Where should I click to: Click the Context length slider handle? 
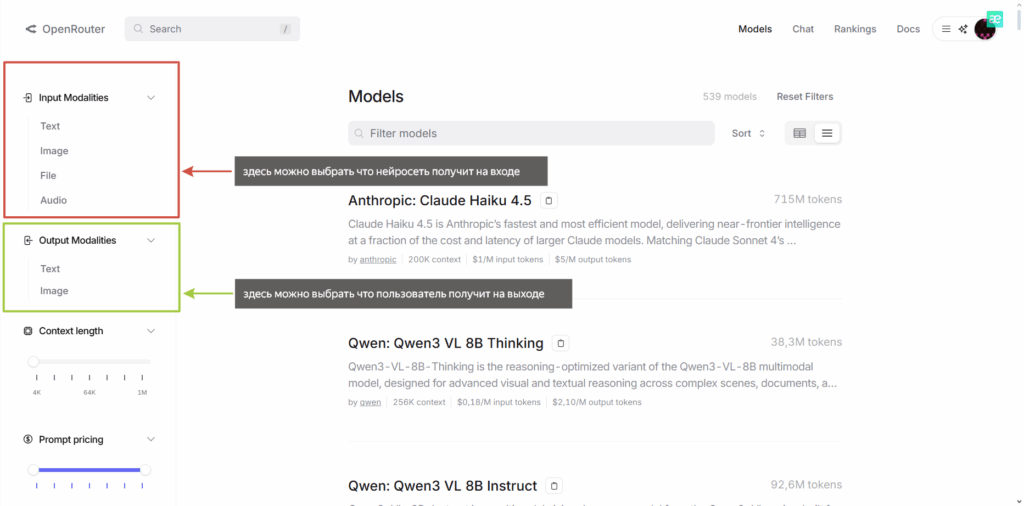pyautogui.click(x=34, y=361)
